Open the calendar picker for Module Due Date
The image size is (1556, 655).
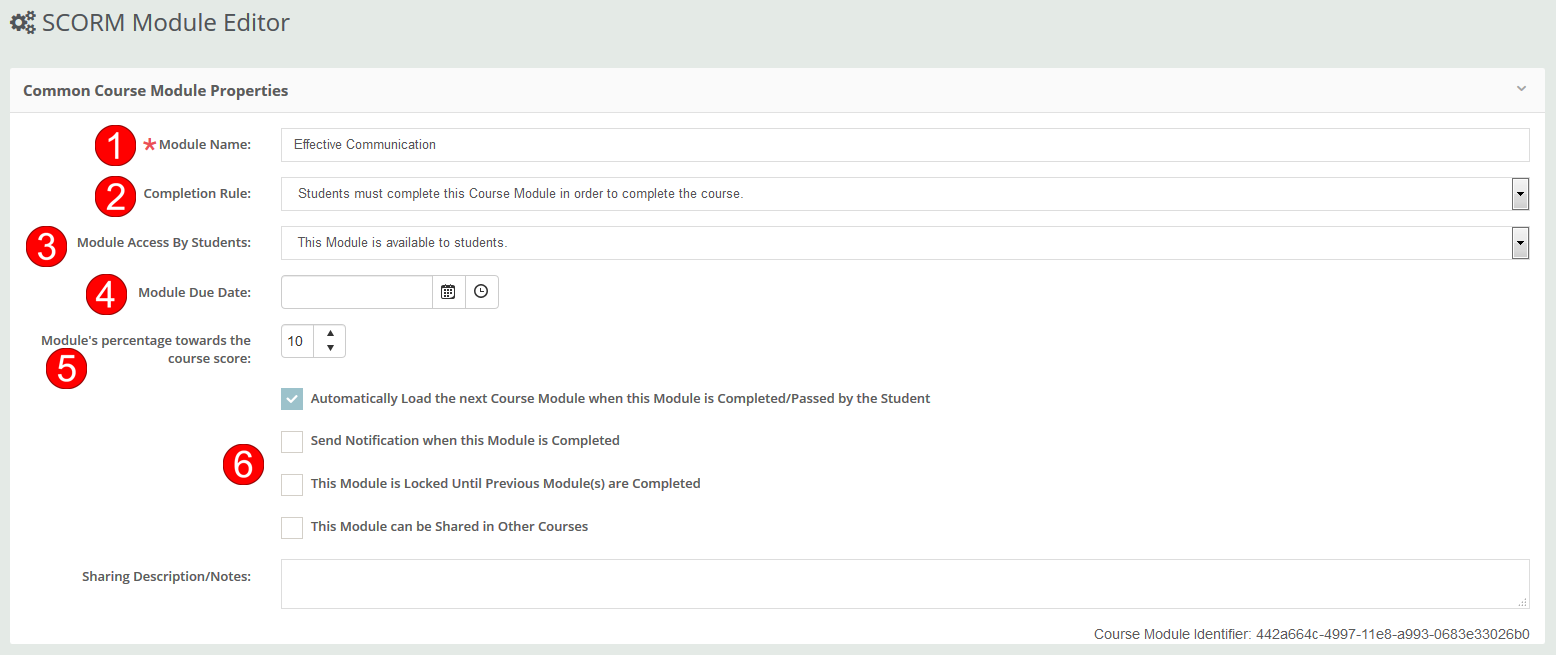(x=448, y=292)
